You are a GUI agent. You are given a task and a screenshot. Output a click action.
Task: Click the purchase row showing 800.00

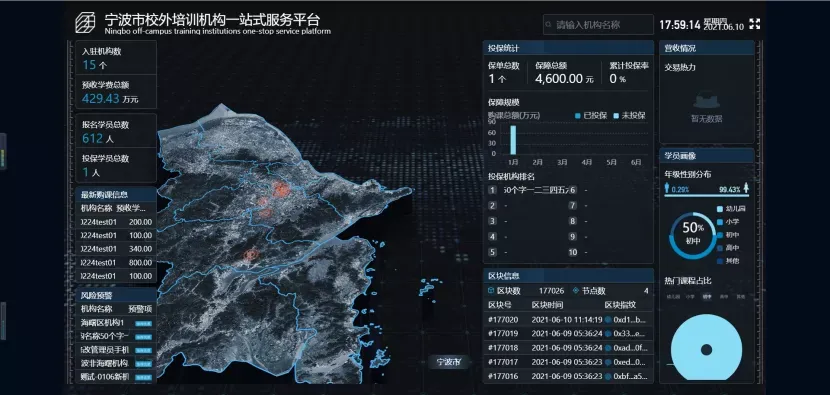[x=116, y=263]
